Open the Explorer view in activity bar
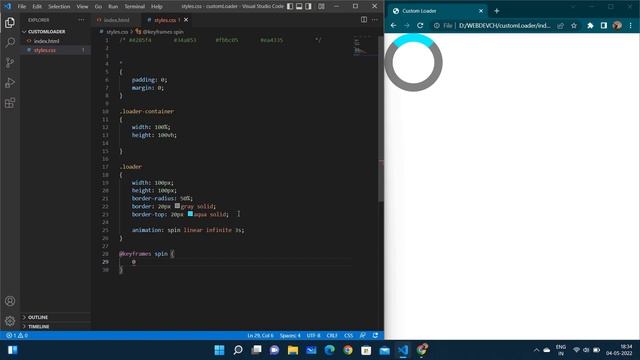Viewport: 640px width, 360px height. [10, 23]
